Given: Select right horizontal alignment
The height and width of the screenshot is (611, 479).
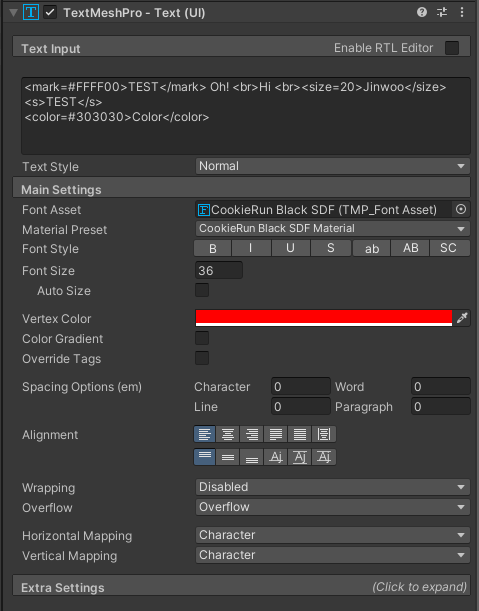Looking at the screenshot, I should point(252,434).
